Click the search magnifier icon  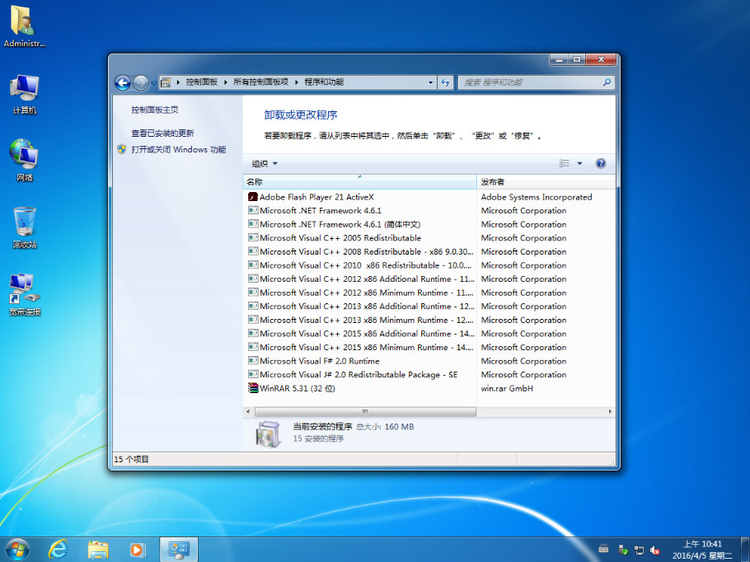coord(607,82)
